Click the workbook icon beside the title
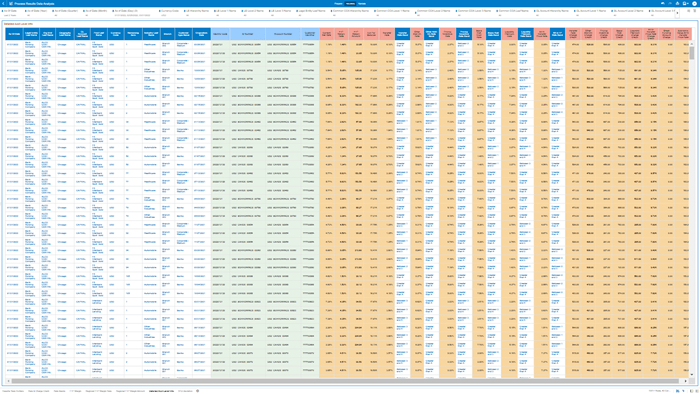The image size is (700, 394). [11, 3]
